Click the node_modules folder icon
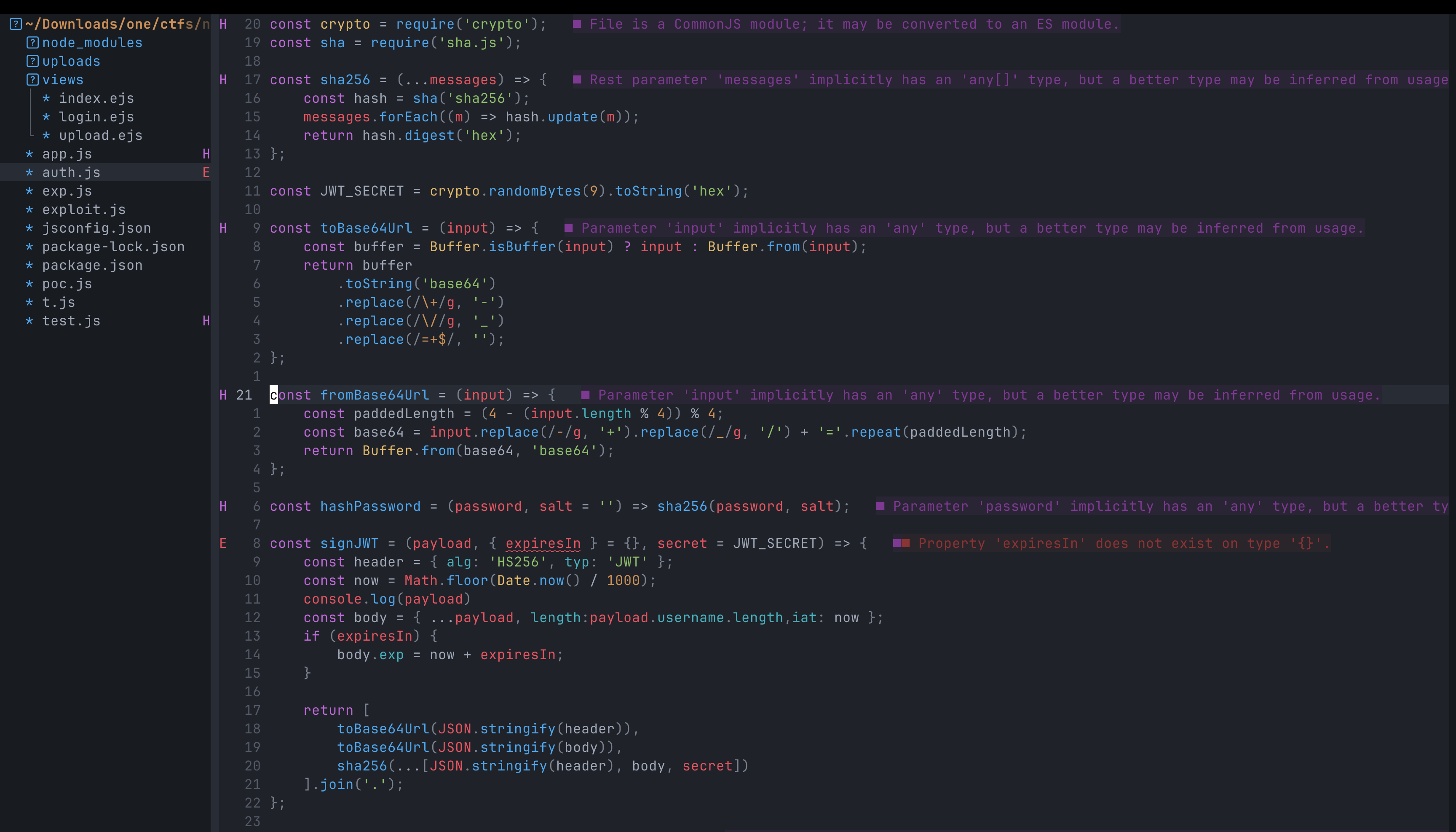 click(x=33, y=42)
